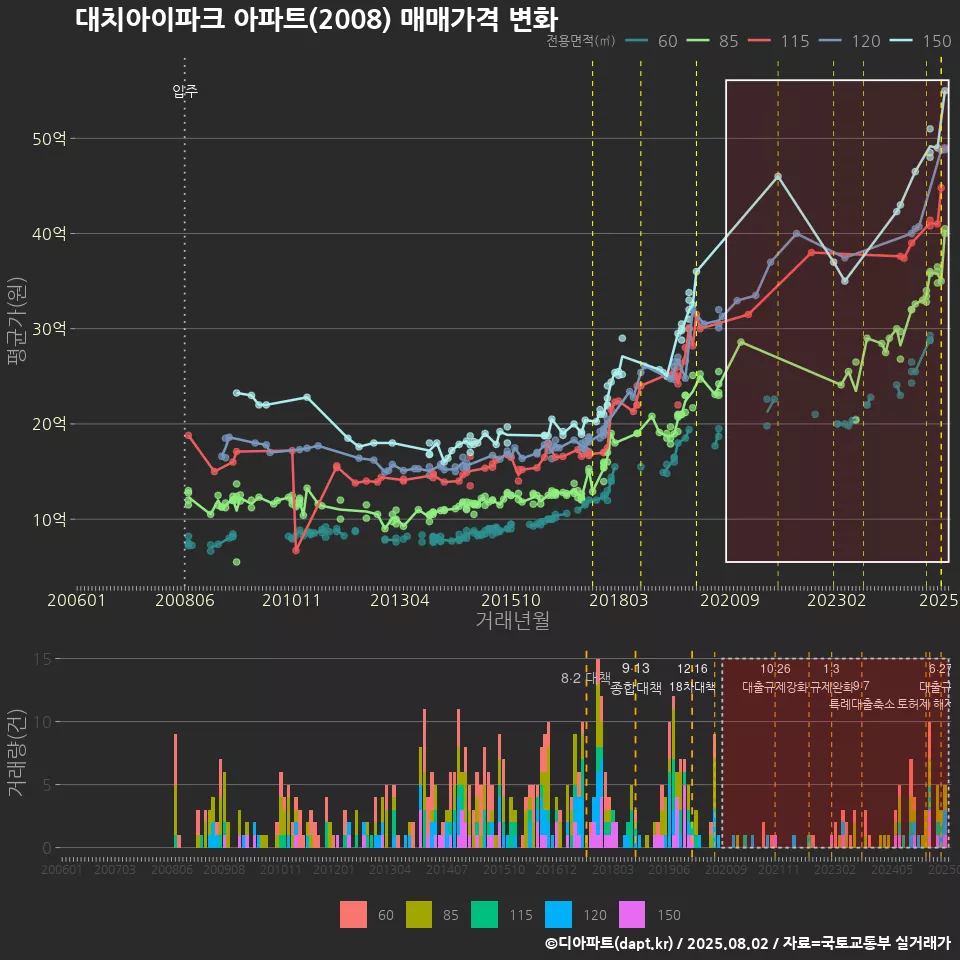960x960 pixels.
Task: Click the 201407 tick label on volume chart
Action: pyautogui.click(x=447, y=869)
